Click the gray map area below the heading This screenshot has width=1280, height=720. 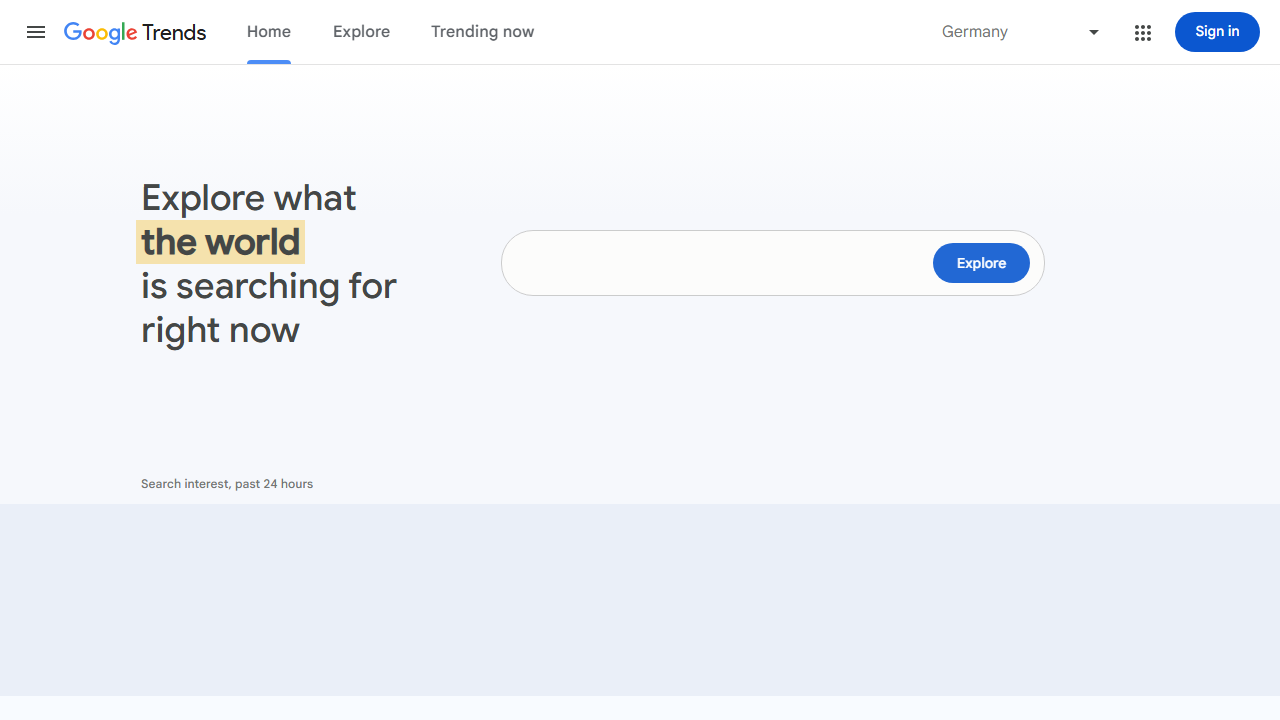(640, 600)
